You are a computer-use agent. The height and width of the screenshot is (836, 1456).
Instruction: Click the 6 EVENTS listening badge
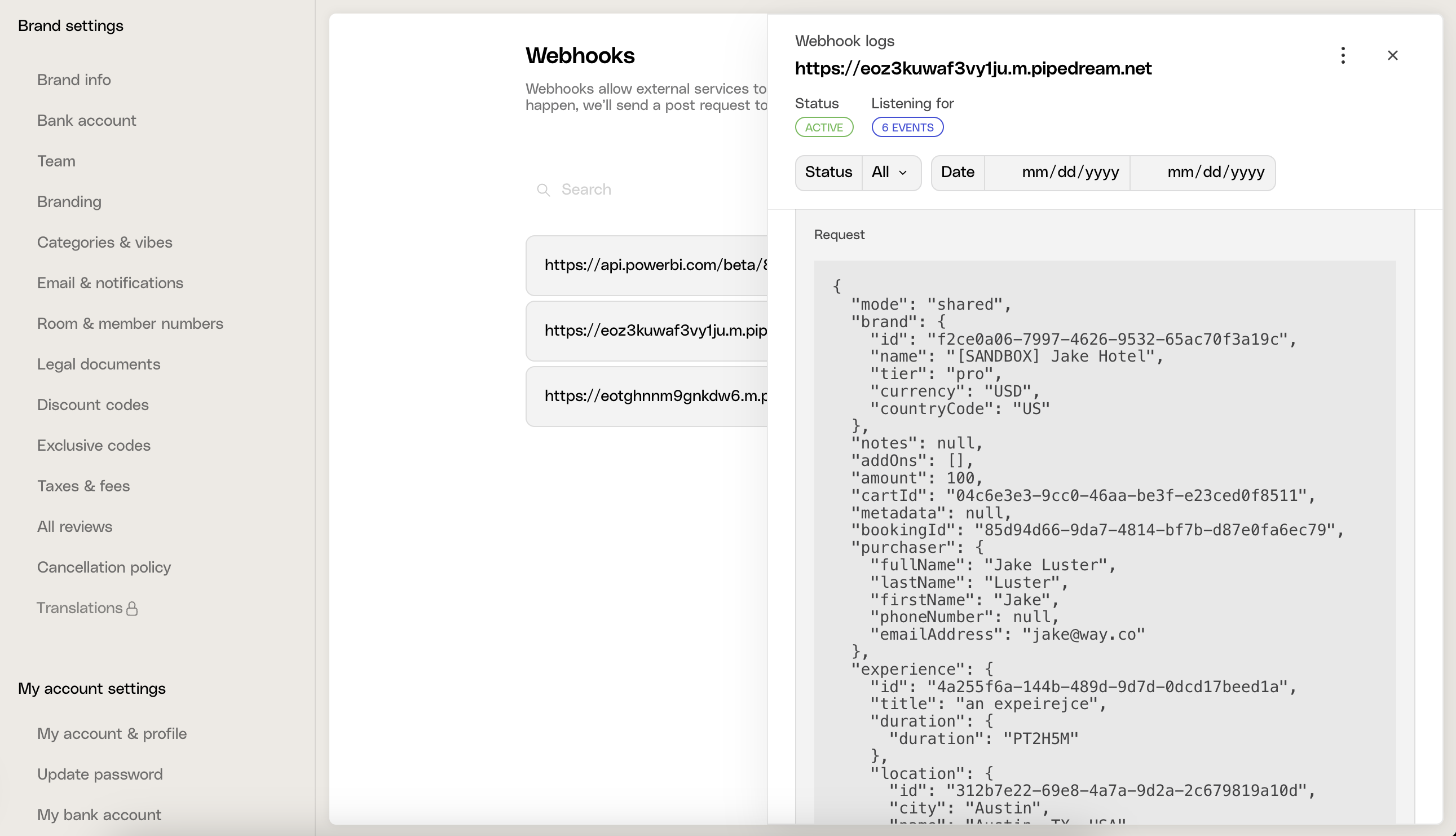pyautogui.click(x=907, y=127)
